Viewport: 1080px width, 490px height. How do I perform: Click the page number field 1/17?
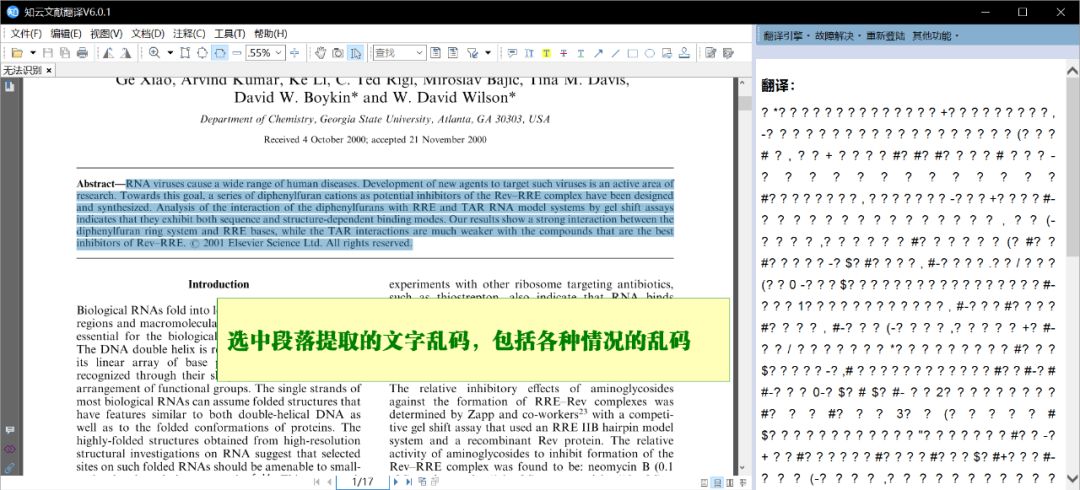click(x=362, y=482)
